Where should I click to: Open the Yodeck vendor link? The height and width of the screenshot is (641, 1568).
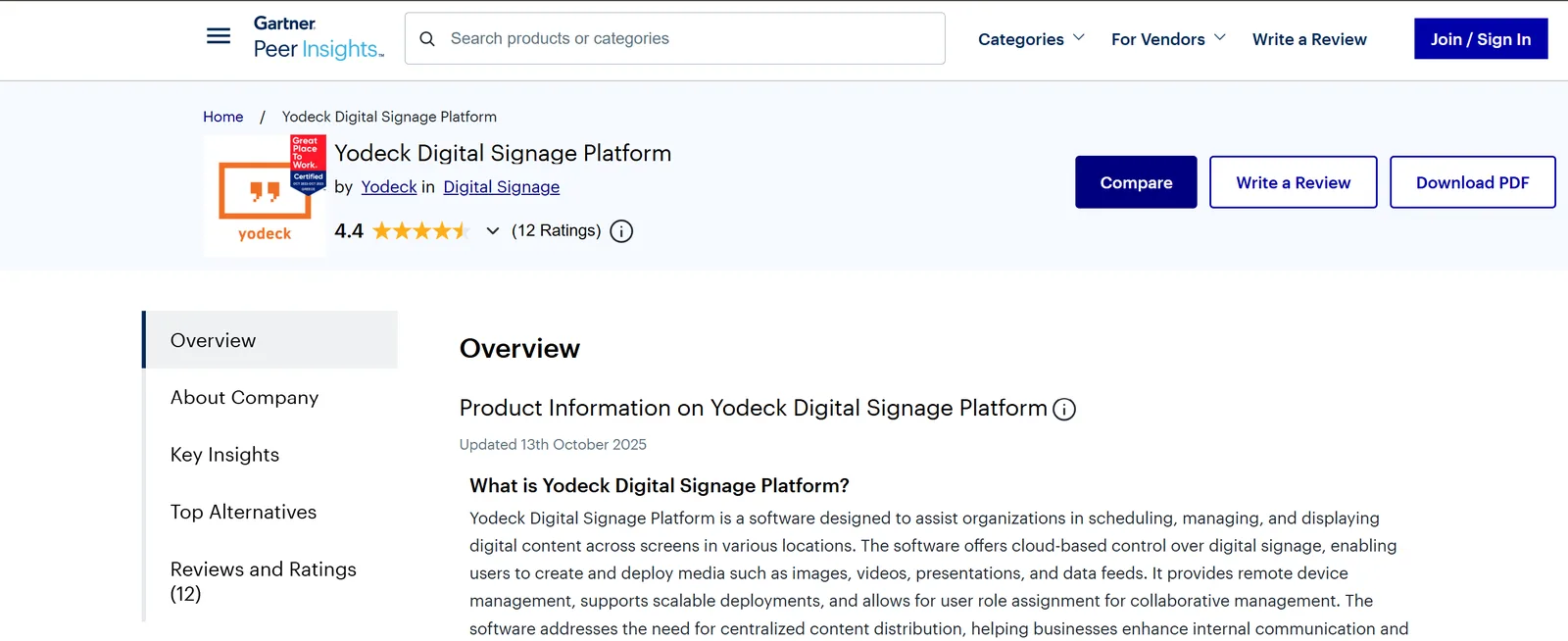[x=389, y=187]
